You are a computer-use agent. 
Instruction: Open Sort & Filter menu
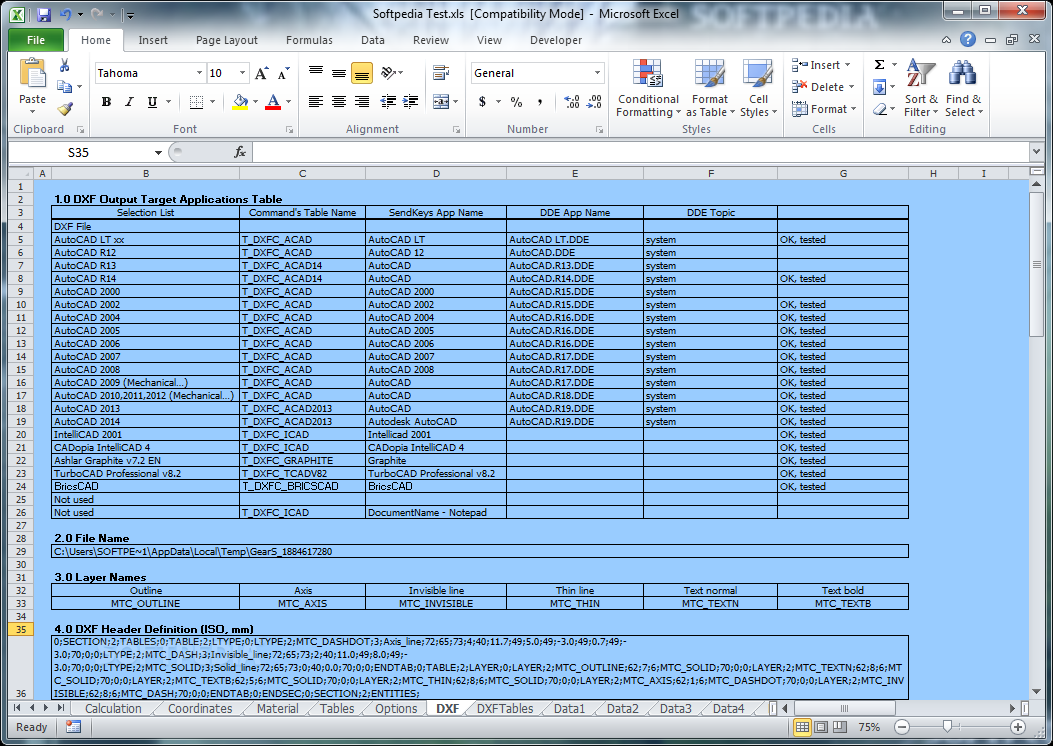[x=921, y=88]
